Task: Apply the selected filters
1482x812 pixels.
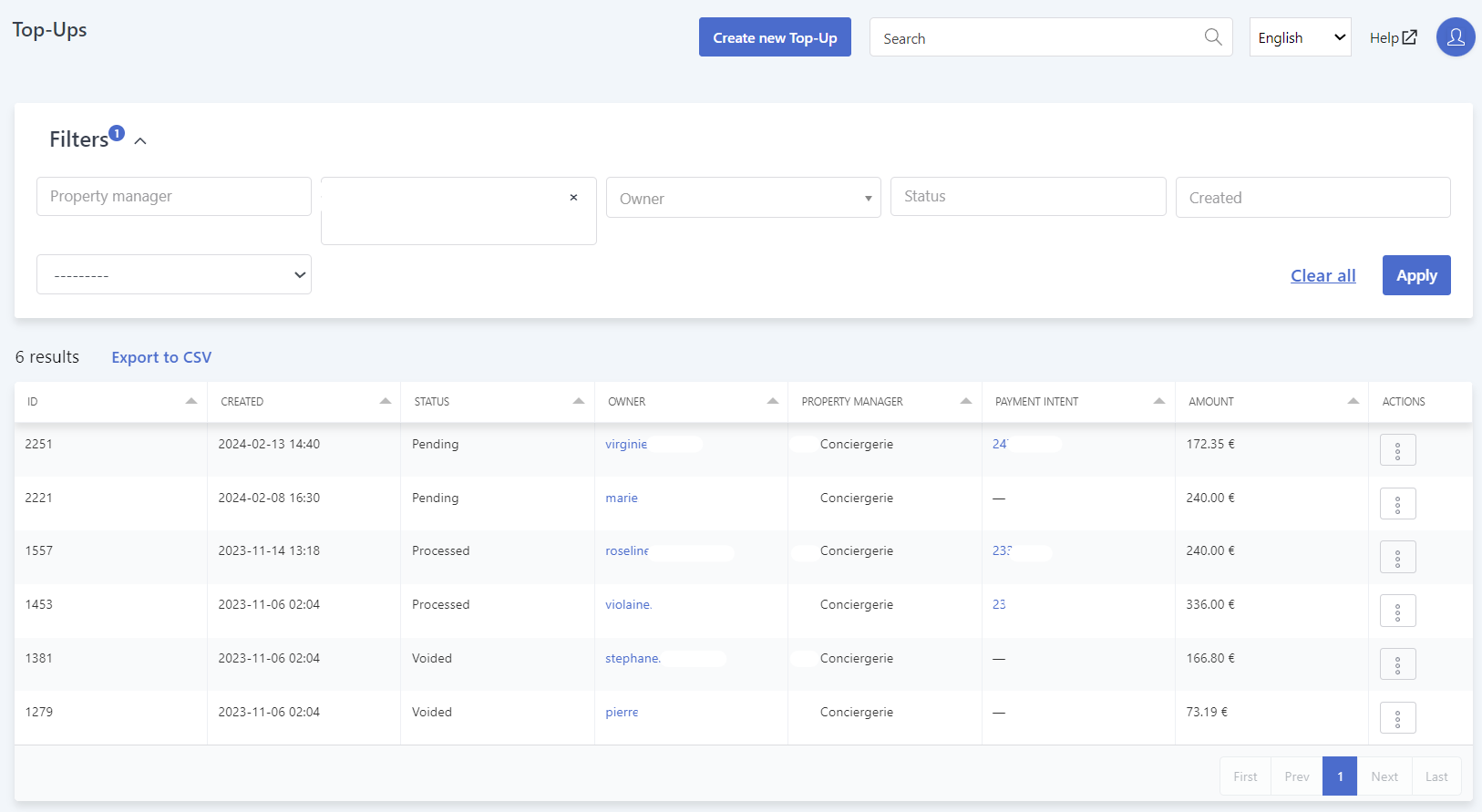Action: point(1416,275)
